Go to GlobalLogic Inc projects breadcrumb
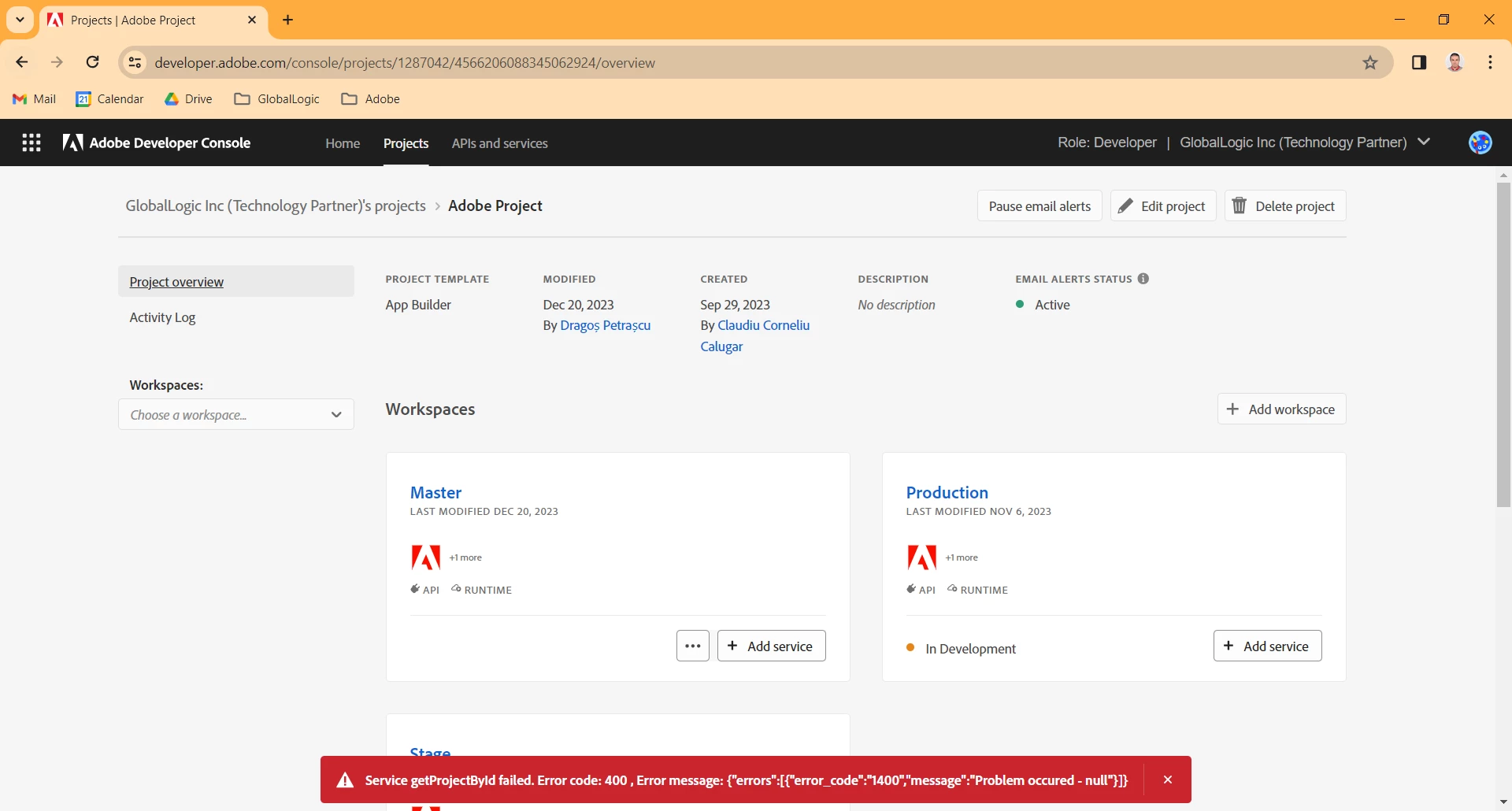The width and height of the screenshot is (1512, 811). coord(276,206)
